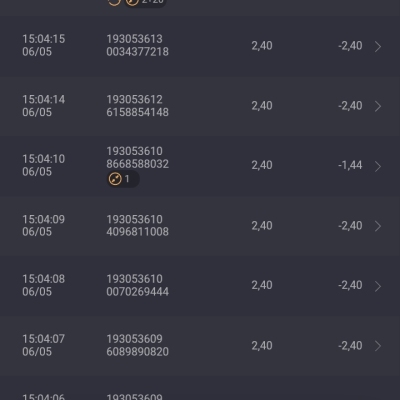Click the 15:04:10 timestamp

pyautogui.click(x=44, y=159)
